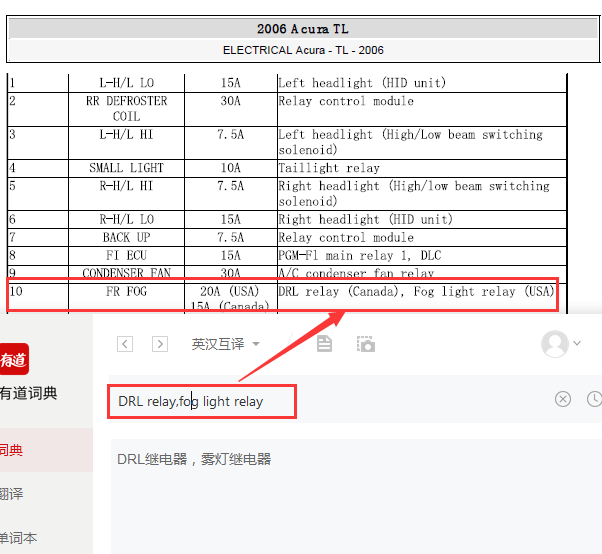Image resolution: width=602 pixels, height=554 pixels.
Task: Click the 2006 Acura TL heading
Action: [303, 29]
